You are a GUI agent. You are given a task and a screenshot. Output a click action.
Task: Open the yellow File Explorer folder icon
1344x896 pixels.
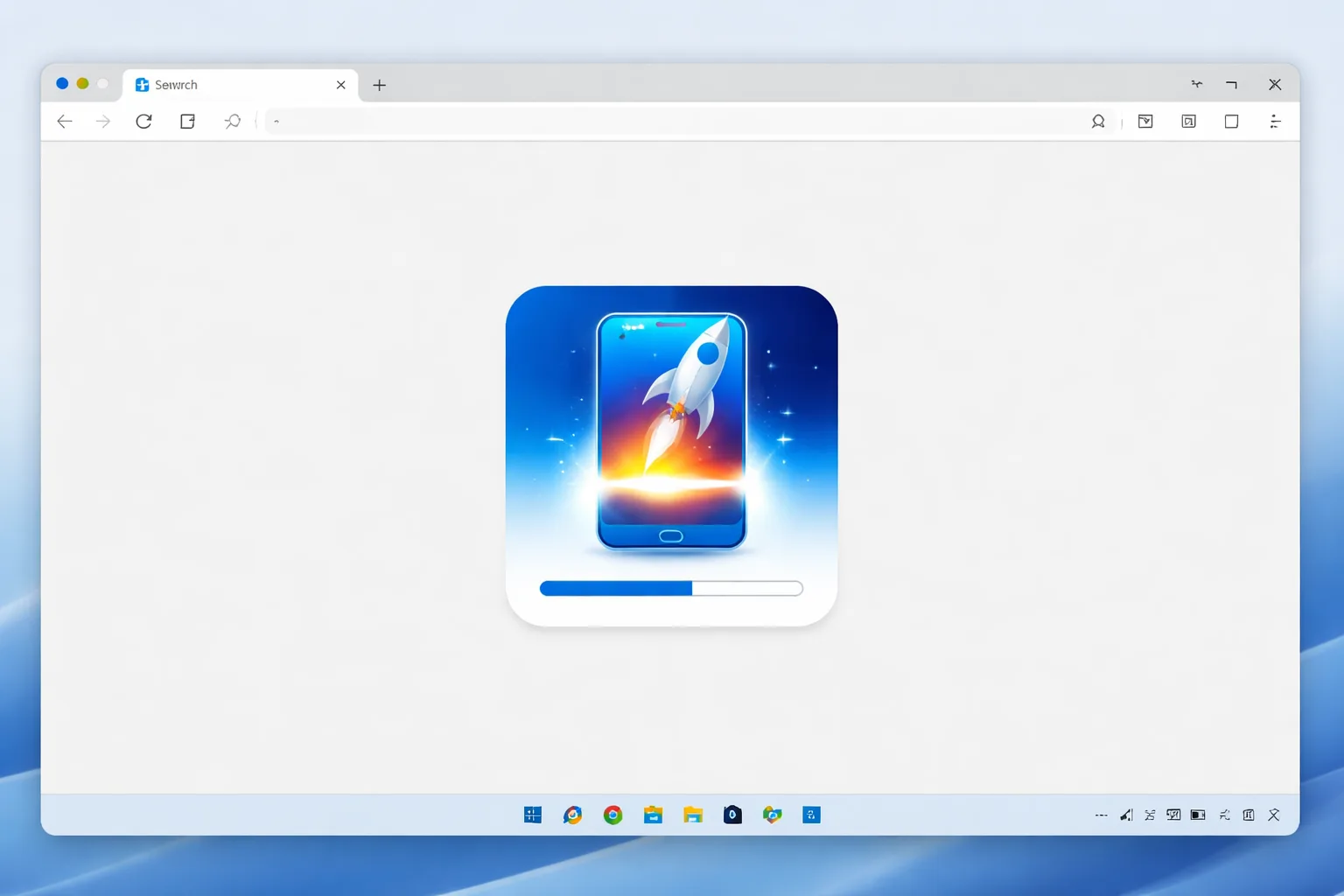tap(693, 815)
